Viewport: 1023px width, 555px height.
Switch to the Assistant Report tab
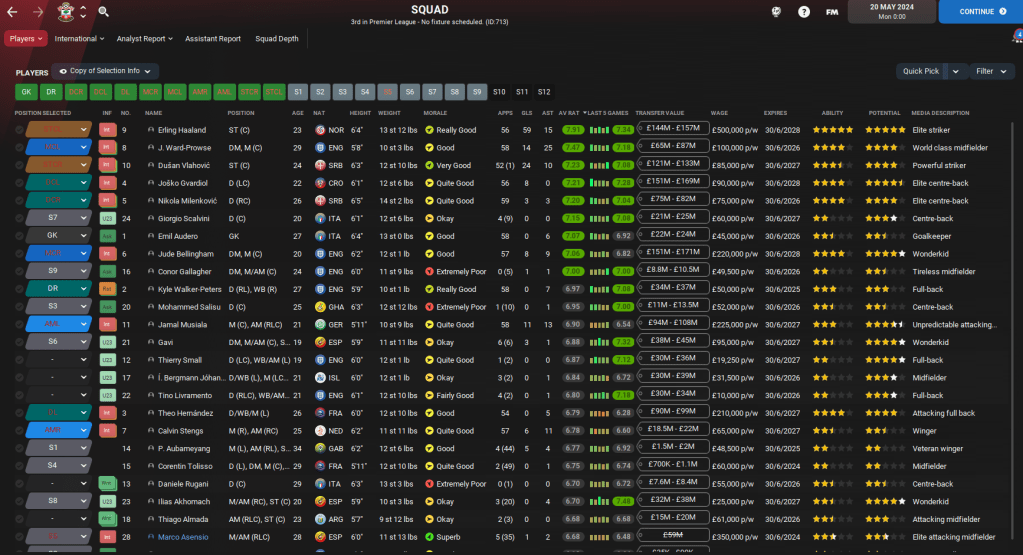click(x=213, y=39)
